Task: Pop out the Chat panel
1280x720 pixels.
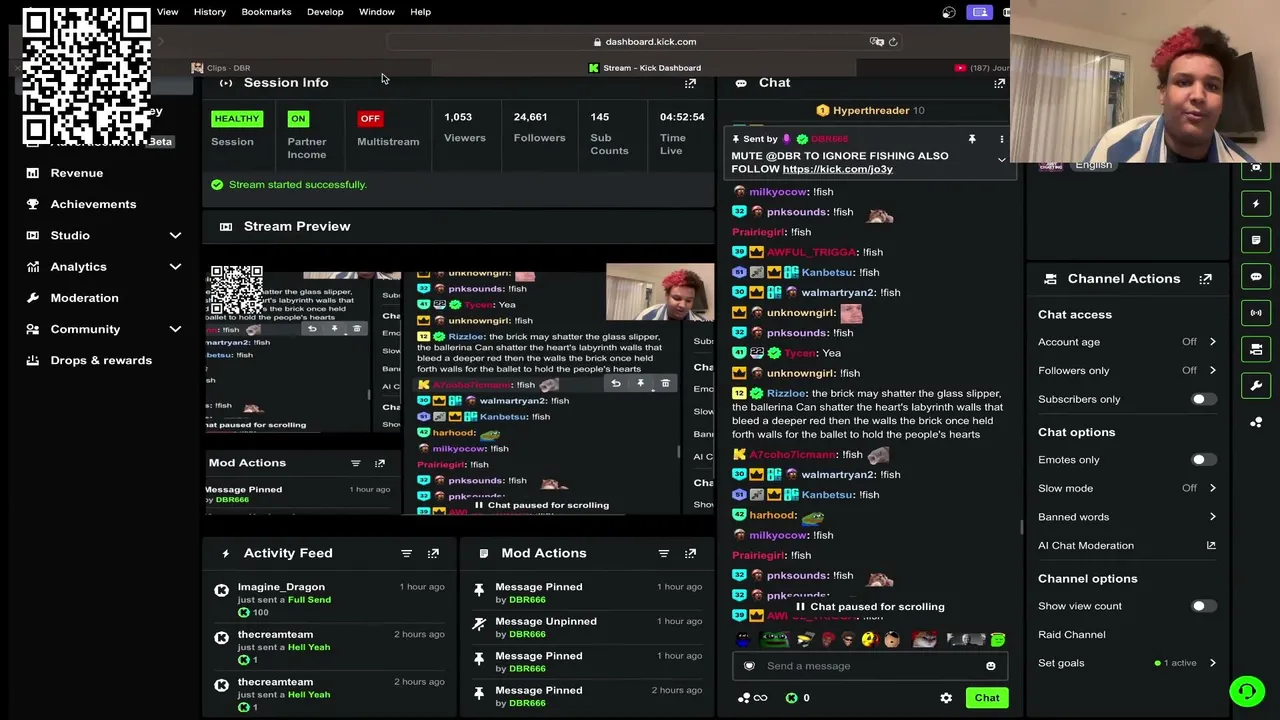Action: click(999, 83)
